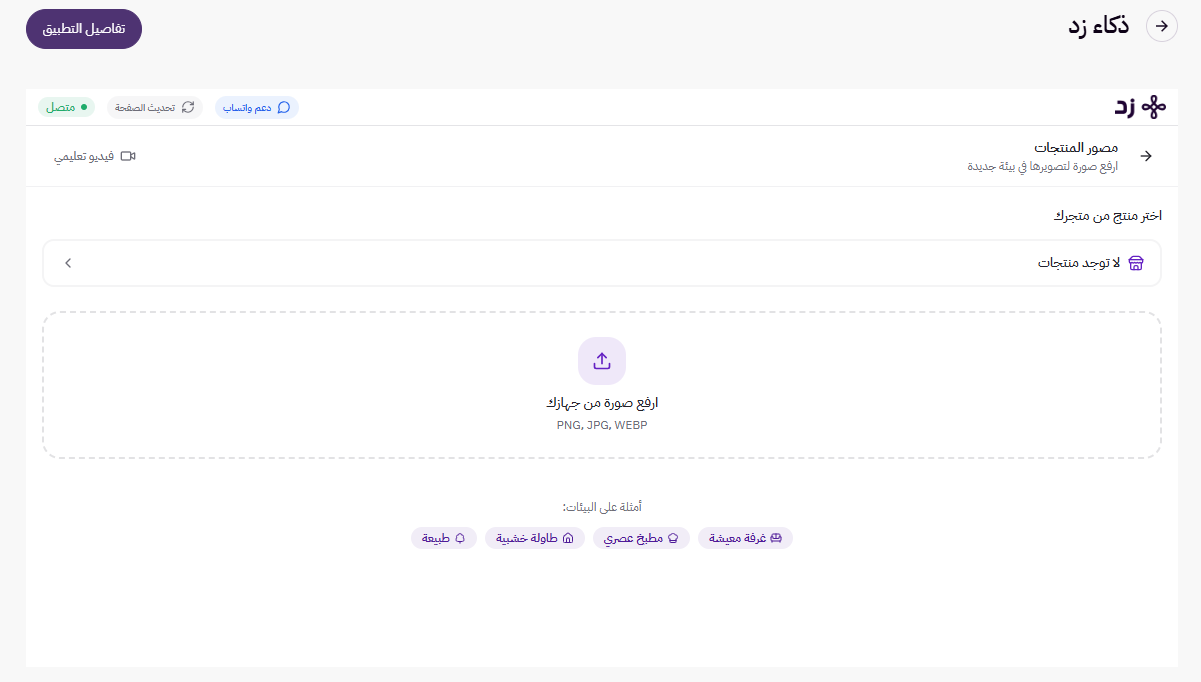Click the back arrow beside ذكاء زد
1201x682 pixels.
pyautogui.click(x=1160, y=26)
